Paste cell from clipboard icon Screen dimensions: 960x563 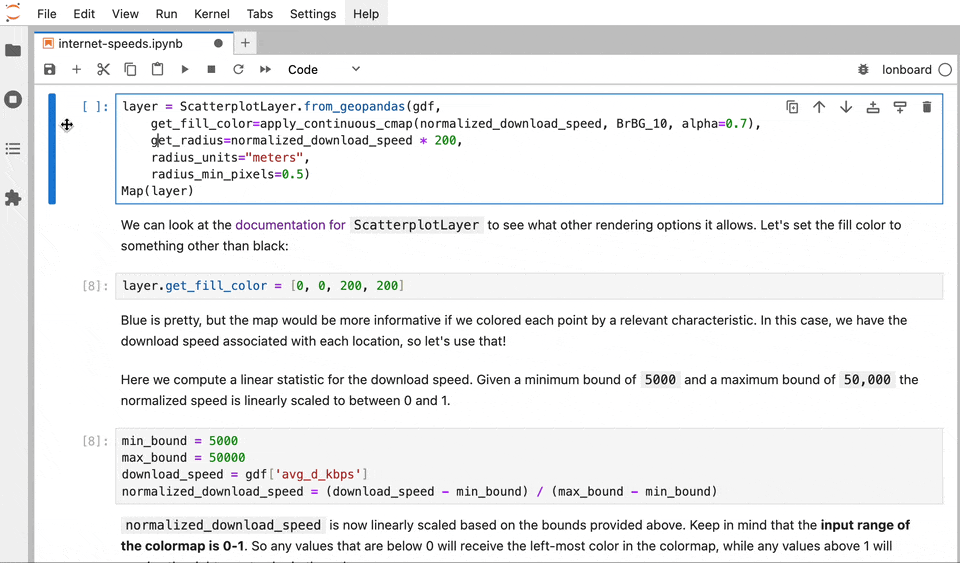coord(157,69)
